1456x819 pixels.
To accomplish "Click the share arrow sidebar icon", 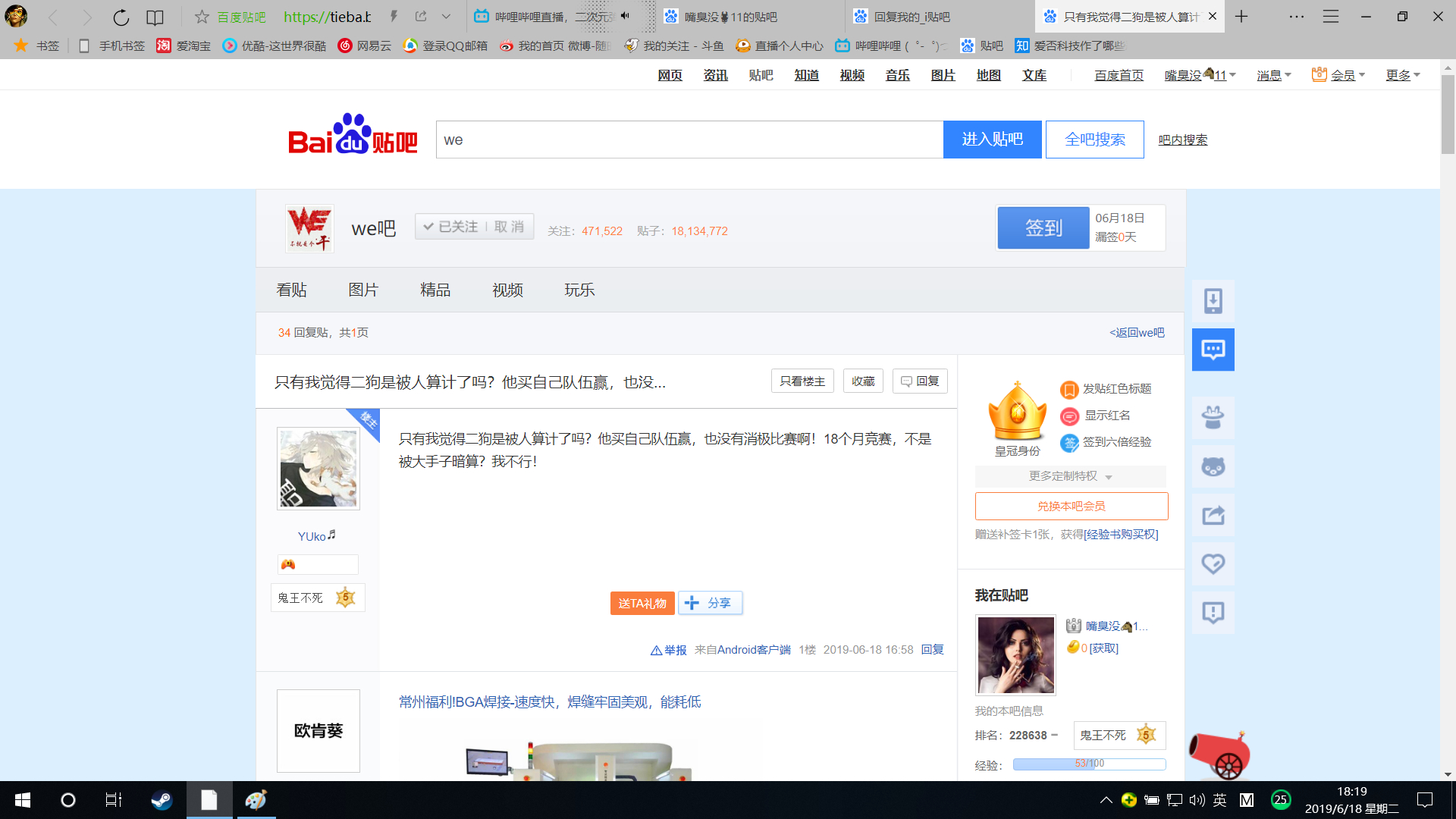I will [1213, 515].
